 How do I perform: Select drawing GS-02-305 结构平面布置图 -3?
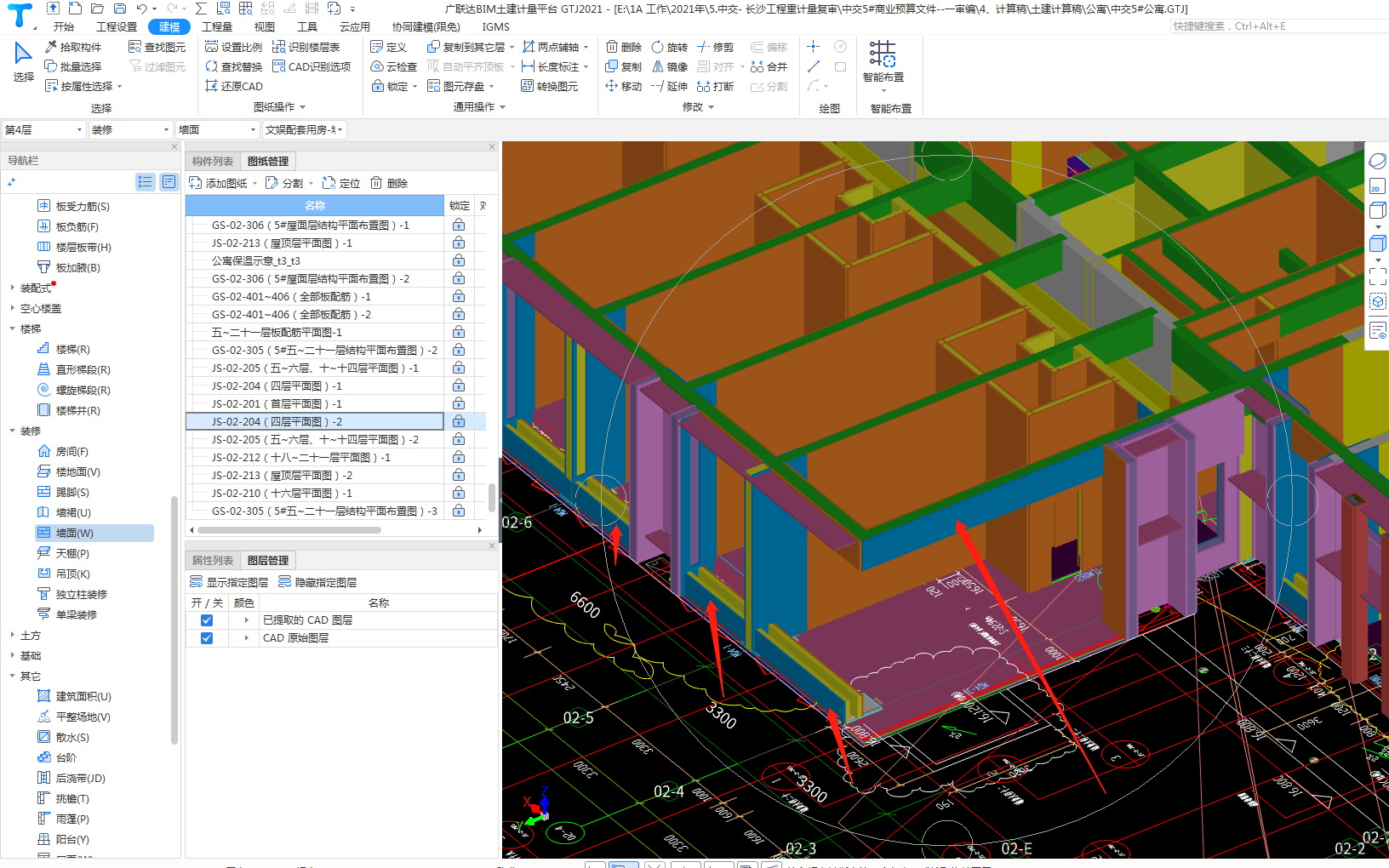tap(324, 511)
